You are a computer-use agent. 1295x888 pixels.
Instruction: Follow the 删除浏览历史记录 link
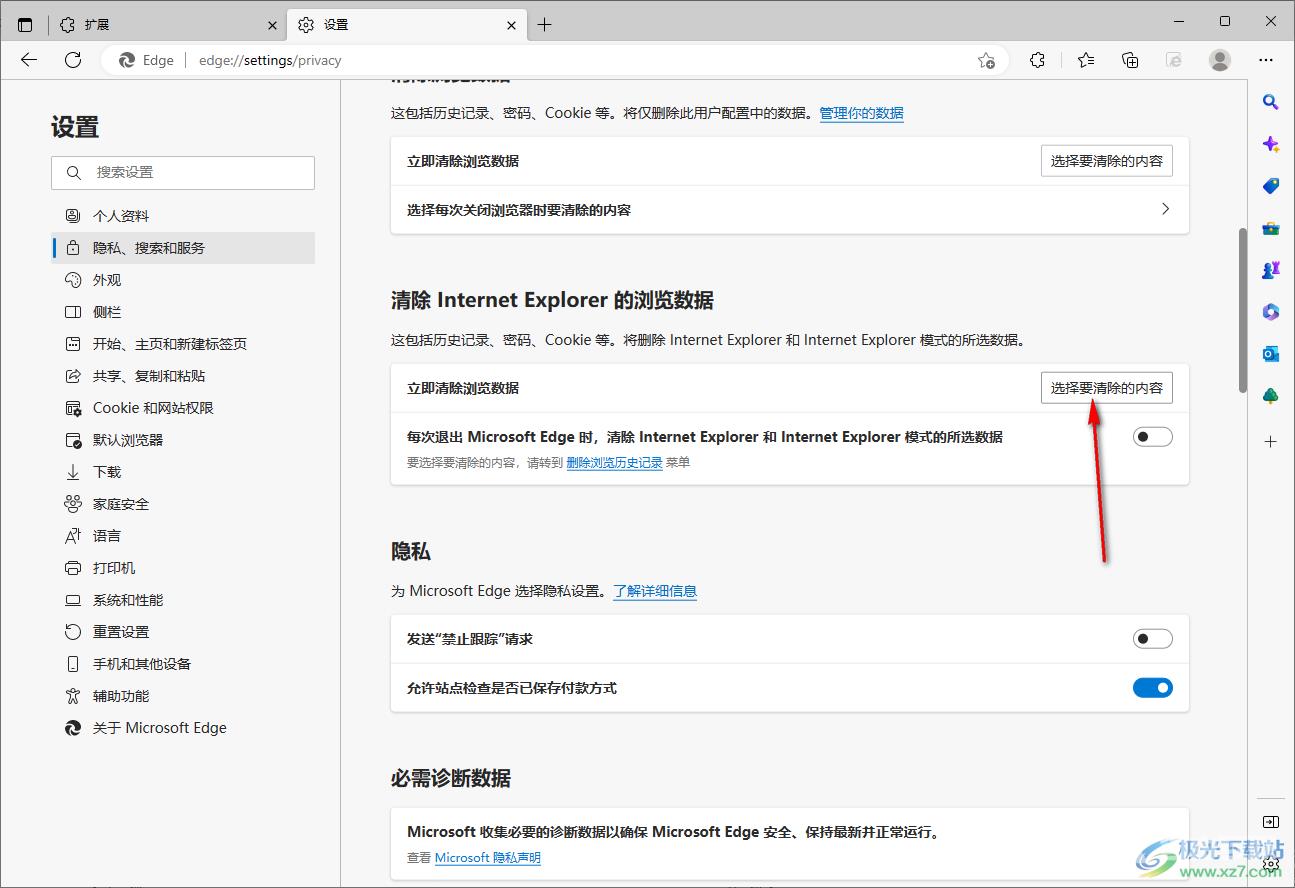(x=614, y=463)
